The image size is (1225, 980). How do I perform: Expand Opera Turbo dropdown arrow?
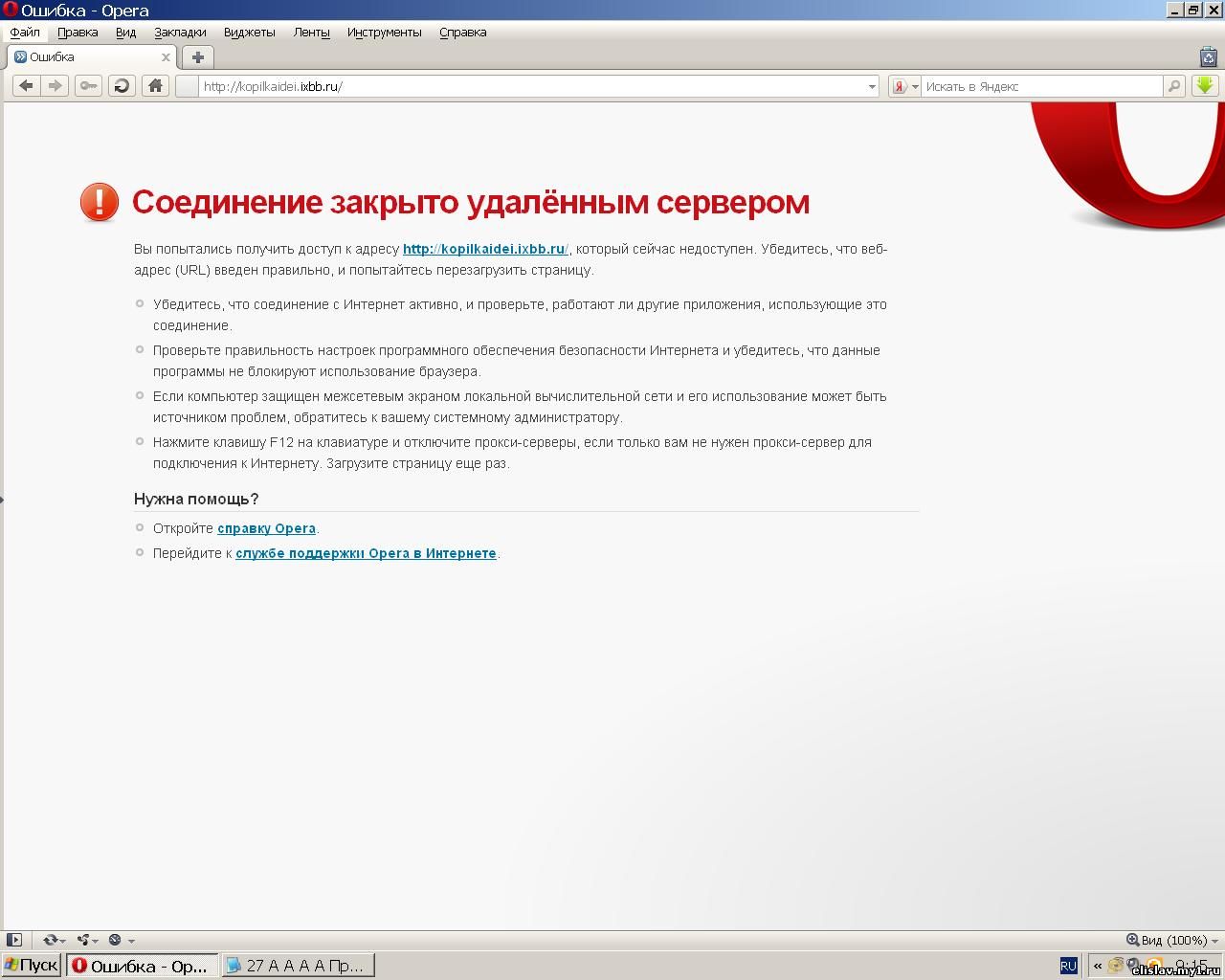(131, 941)
